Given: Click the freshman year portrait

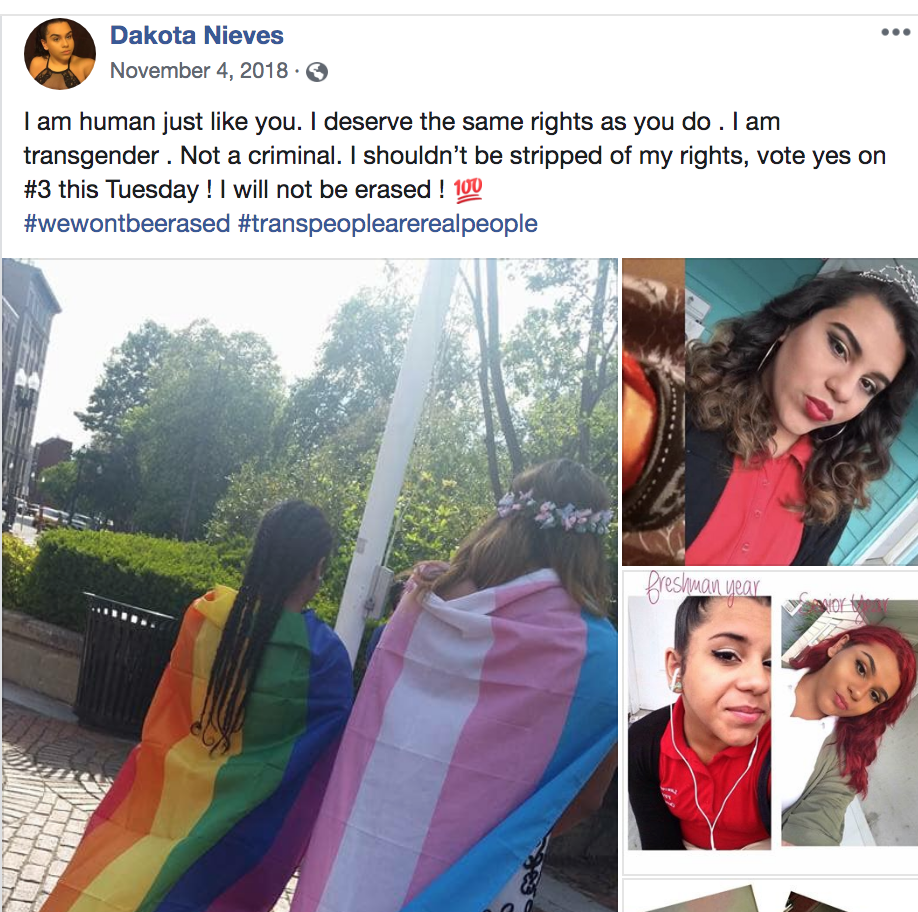Looking at the screenshot, I should (x=700, y=723).
